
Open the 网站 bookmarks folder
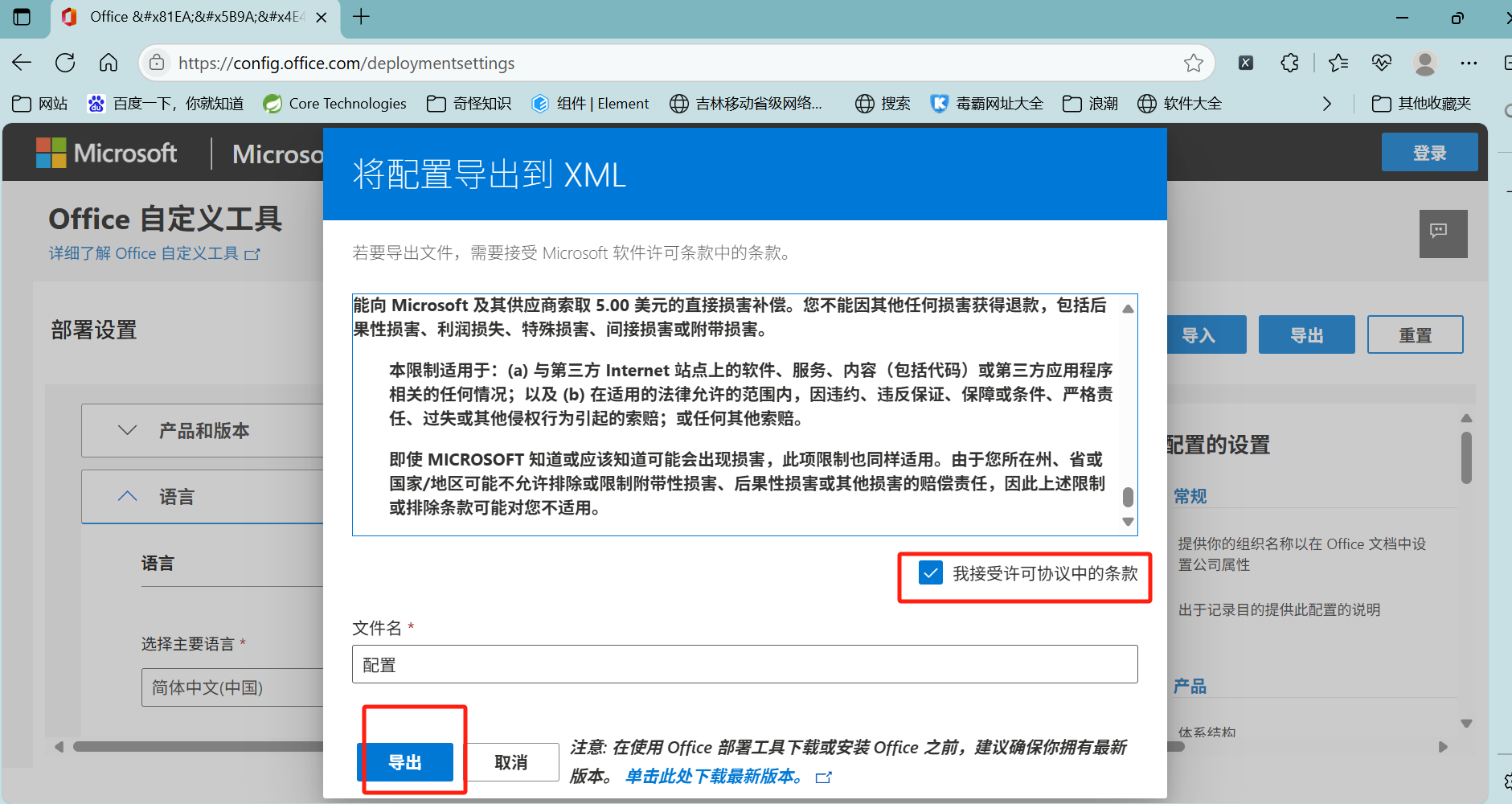pyautogui.click(x=40, y=104)
